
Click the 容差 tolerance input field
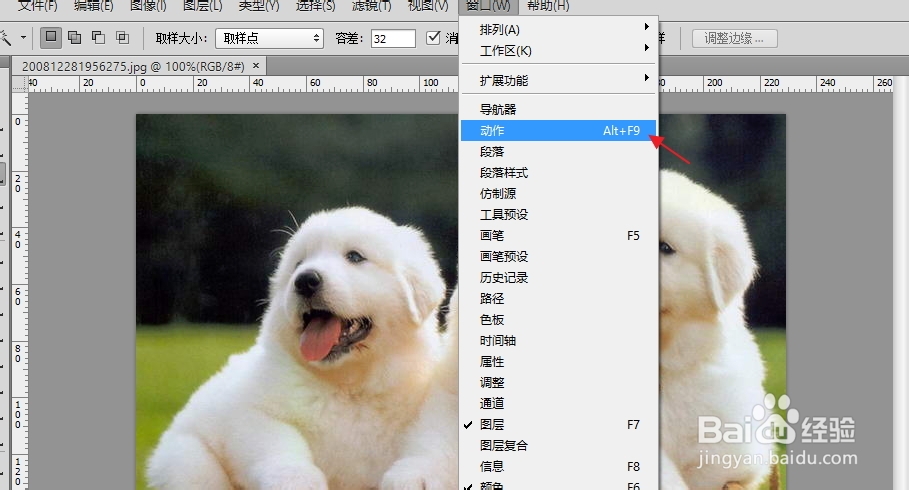393,38
